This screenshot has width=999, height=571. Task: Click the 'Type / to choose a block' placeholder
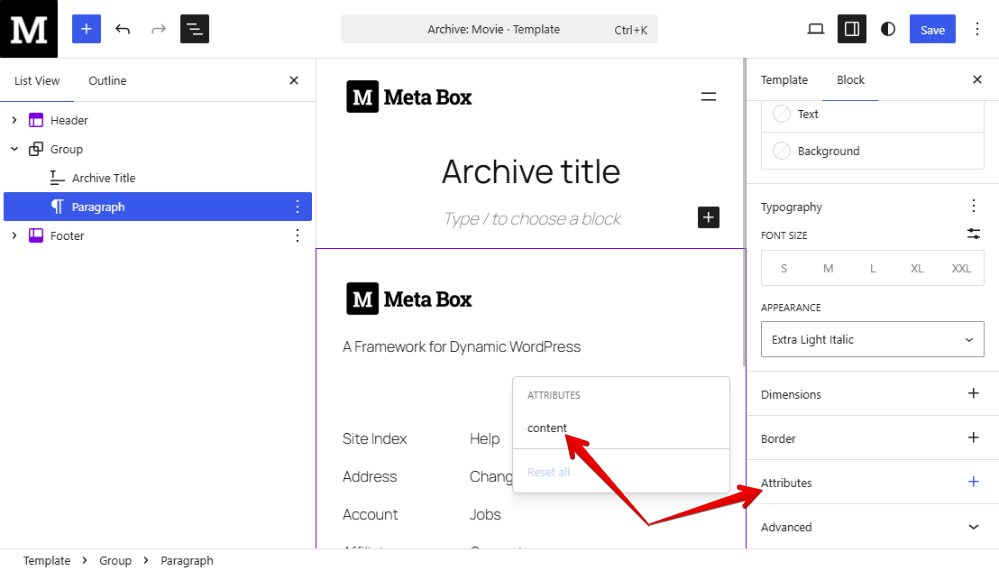point(532,219)
